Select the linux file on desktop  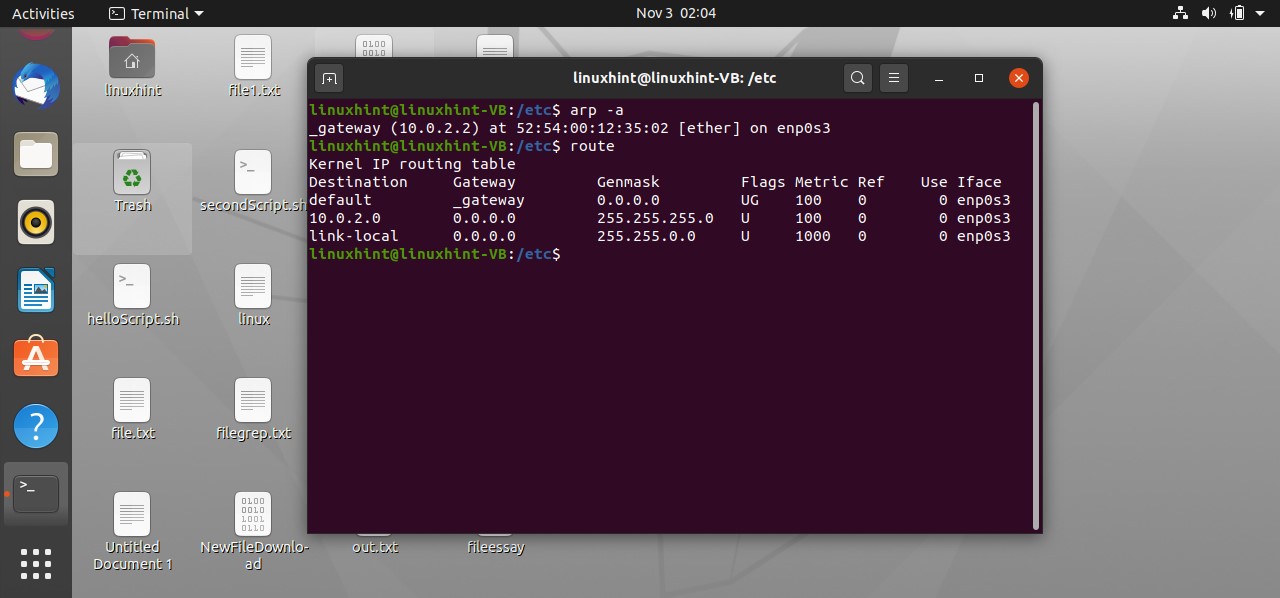pos(254,296)
